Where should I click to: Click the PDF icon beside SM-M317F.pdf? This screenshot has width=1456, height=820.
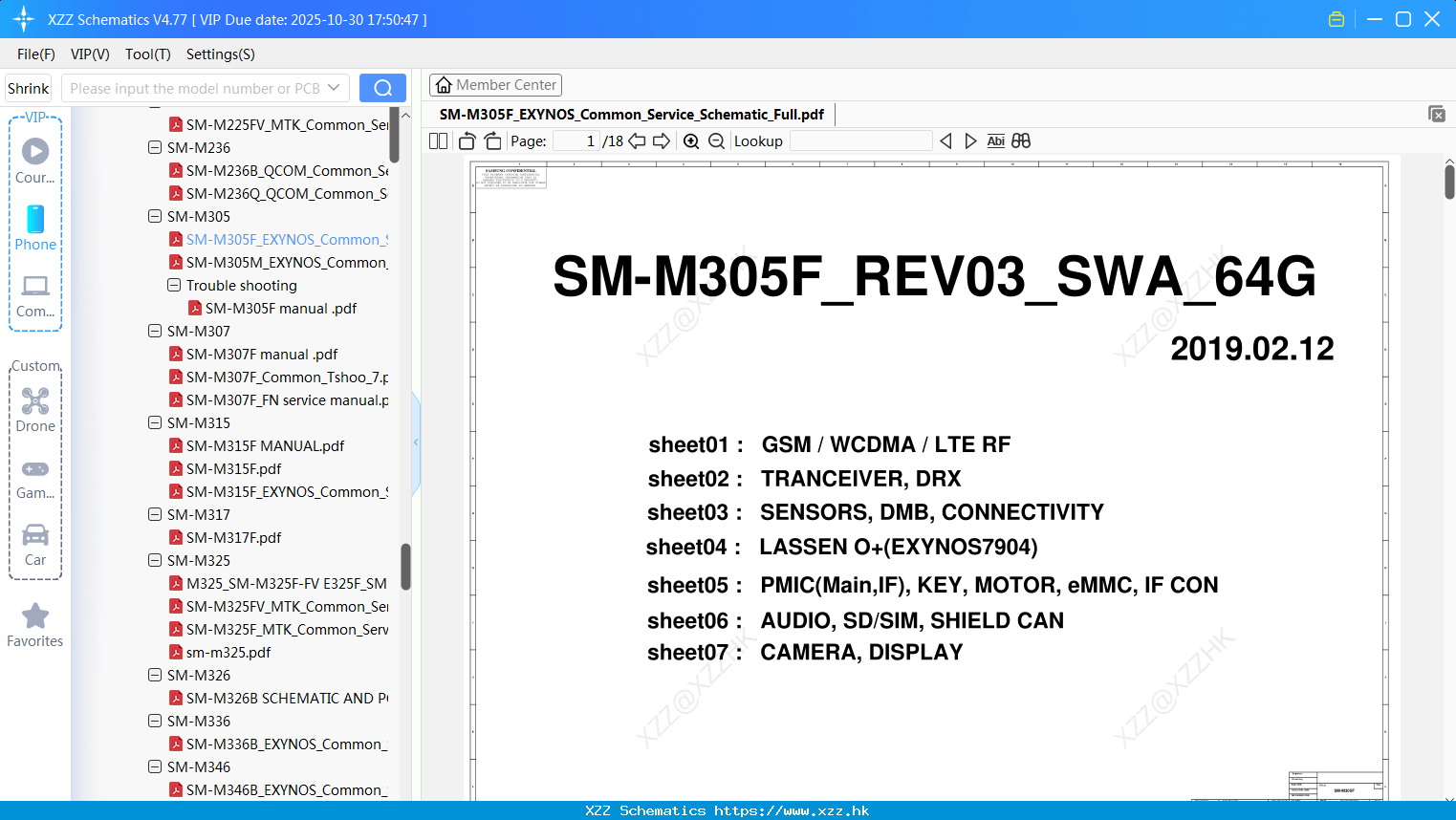tap(176, 537)
